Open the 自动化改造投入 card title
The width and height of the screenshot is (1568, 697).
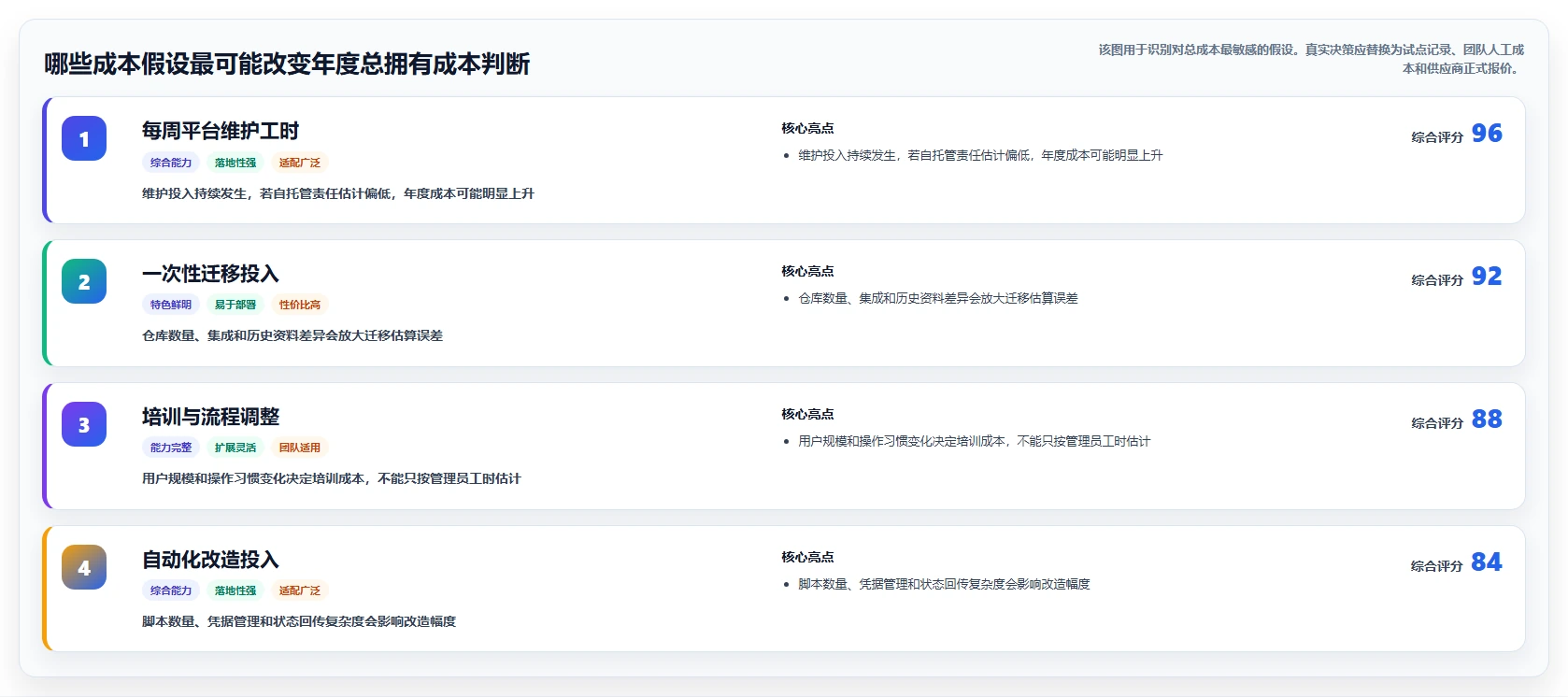210,560
